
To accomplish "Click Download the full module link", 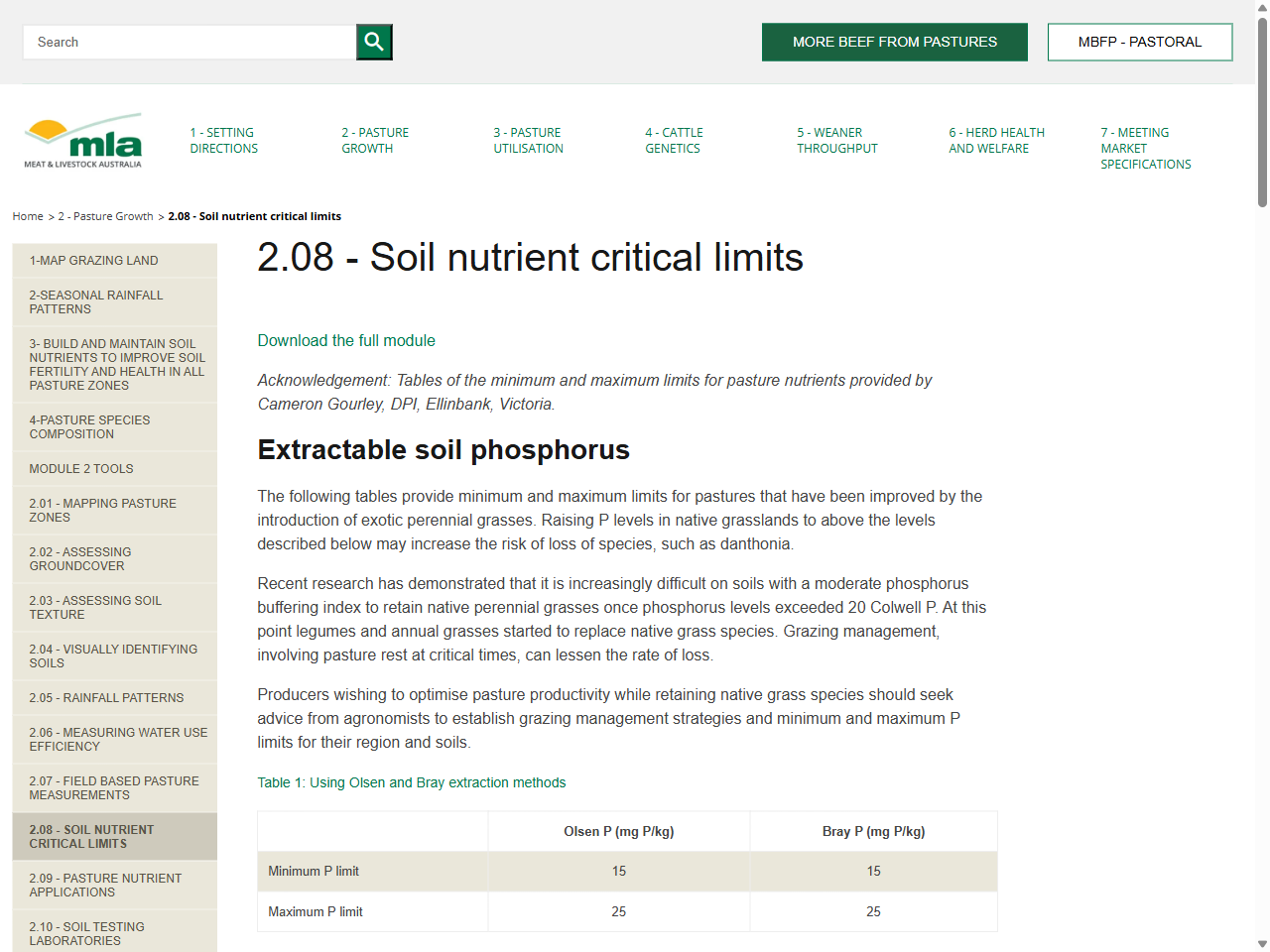I will coord(346,340).
